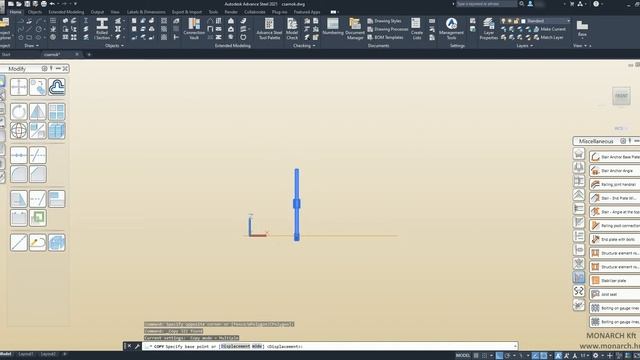Click the Undo arrow in quick access toolbar
Screen dimensions: 640x360
[x=52, y=4]
